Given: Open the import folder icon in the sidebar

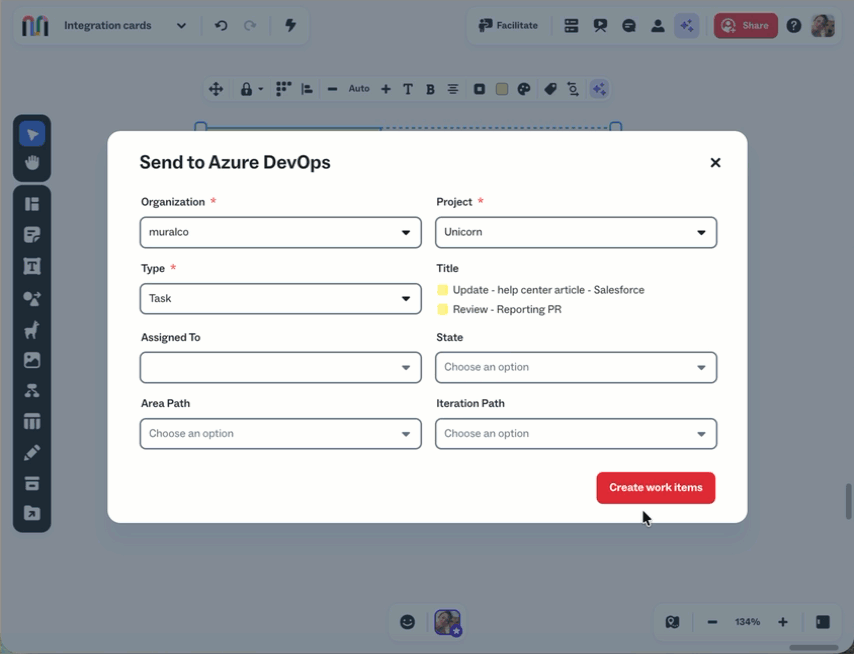Looking at the screenshot, I should coord(32,513).
